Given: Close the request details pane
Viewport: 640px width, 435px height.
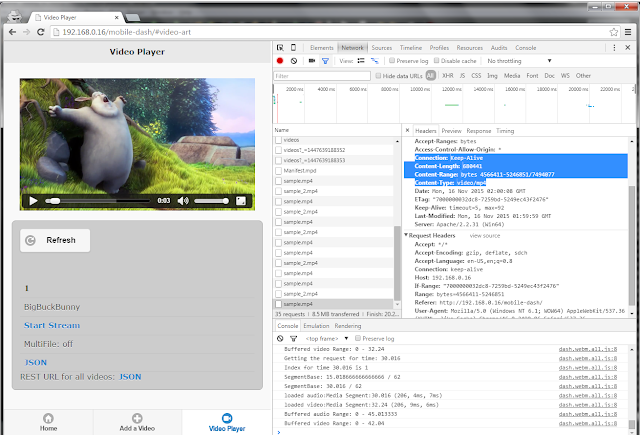Looking at the screenshot, I should [x=407, y=131].
